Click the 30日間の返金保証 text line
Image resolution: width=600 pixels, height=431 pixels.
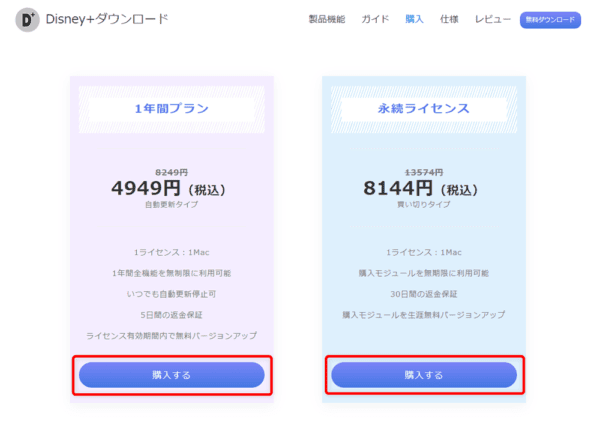pyautogui.click(x=423, y=293)
